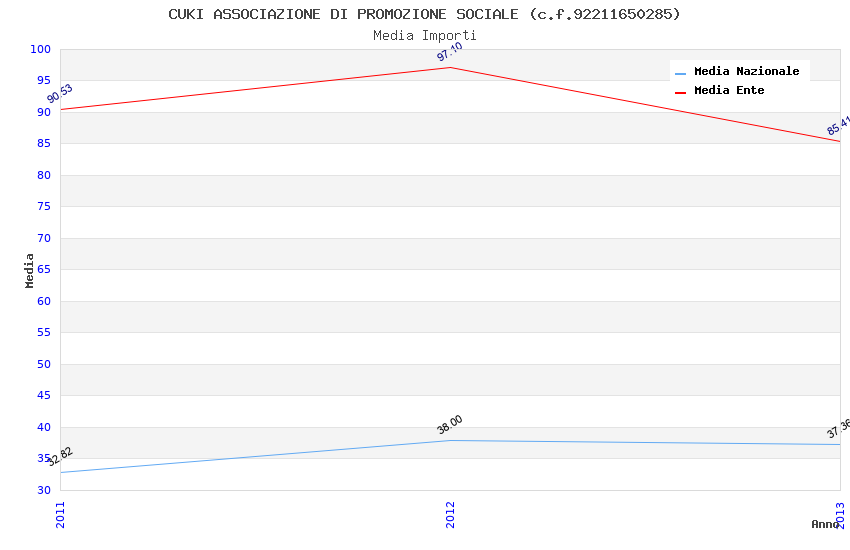The height and width of the screenshot is (550, 850).
Task: Click the 60 y-axis tick label
Action: 43,301
